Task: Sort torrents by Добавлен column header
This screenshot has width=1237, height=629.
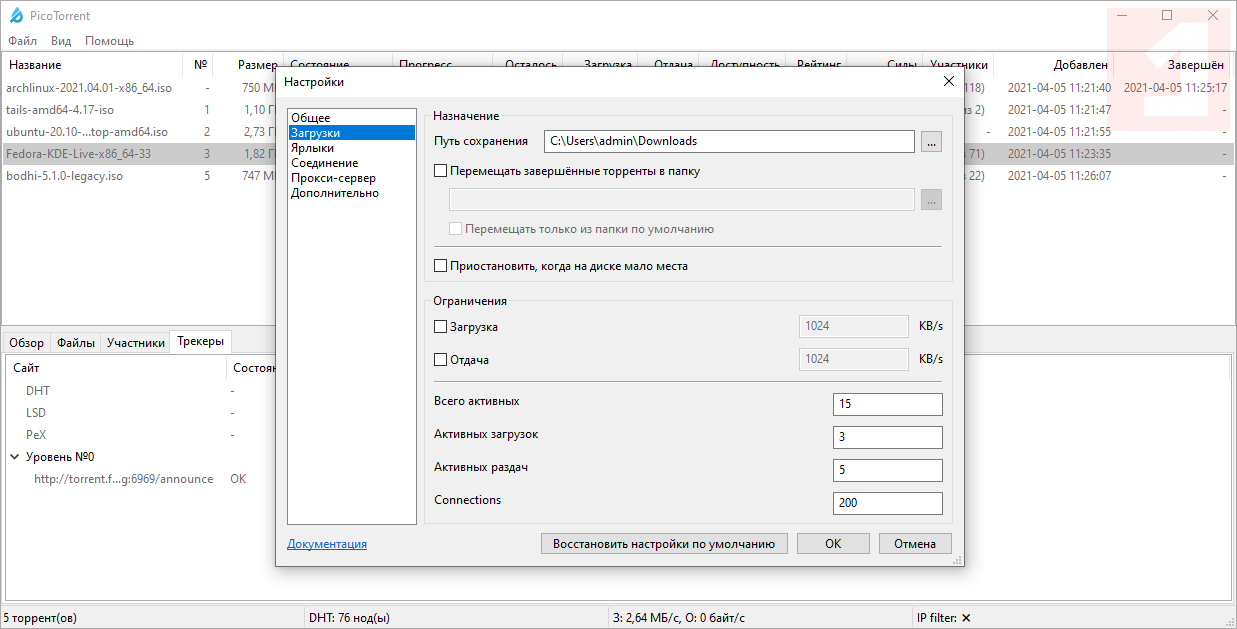Action: 1054,65
